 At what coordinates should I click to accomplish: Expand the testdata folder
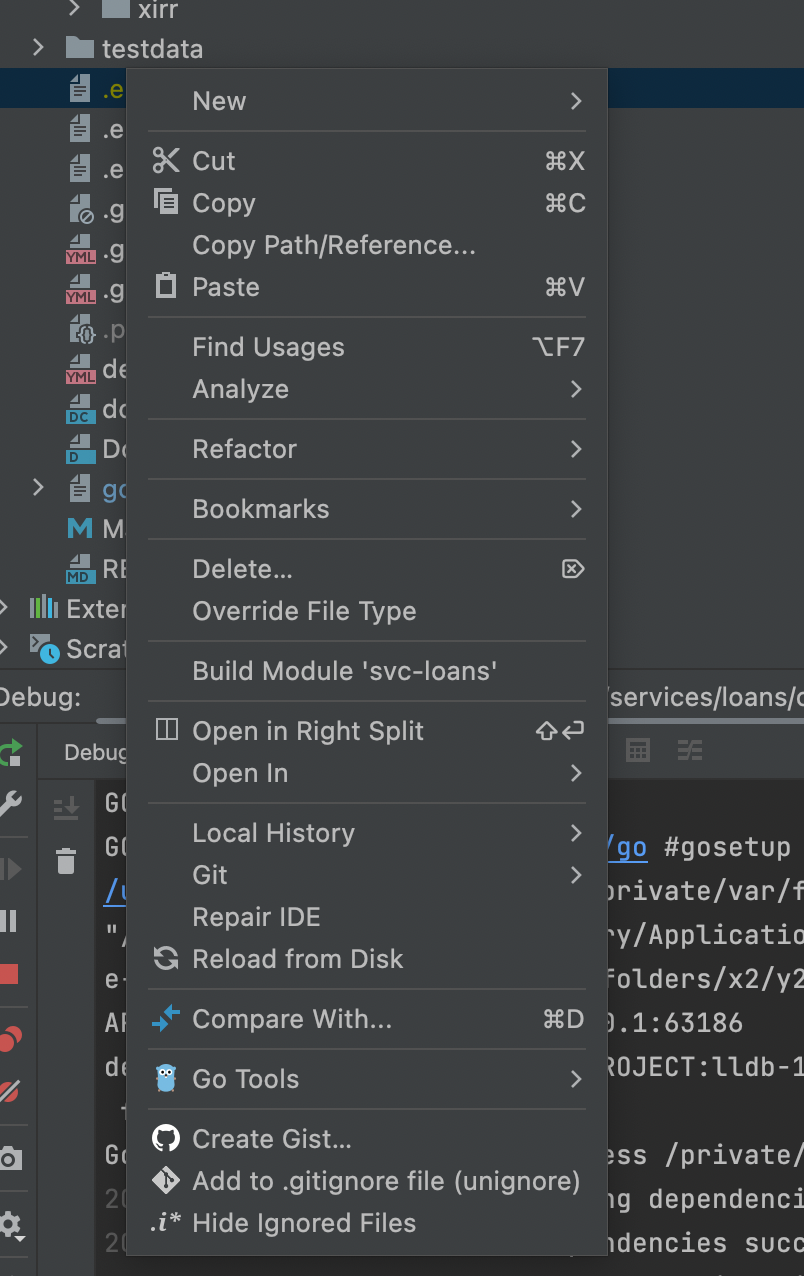click(x=38, y=48)
